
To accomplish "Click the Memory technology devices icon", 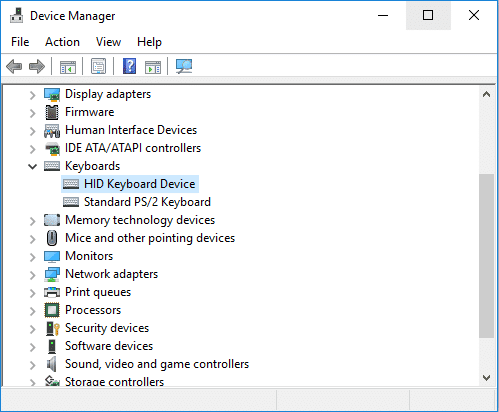I will click(52, 220).
